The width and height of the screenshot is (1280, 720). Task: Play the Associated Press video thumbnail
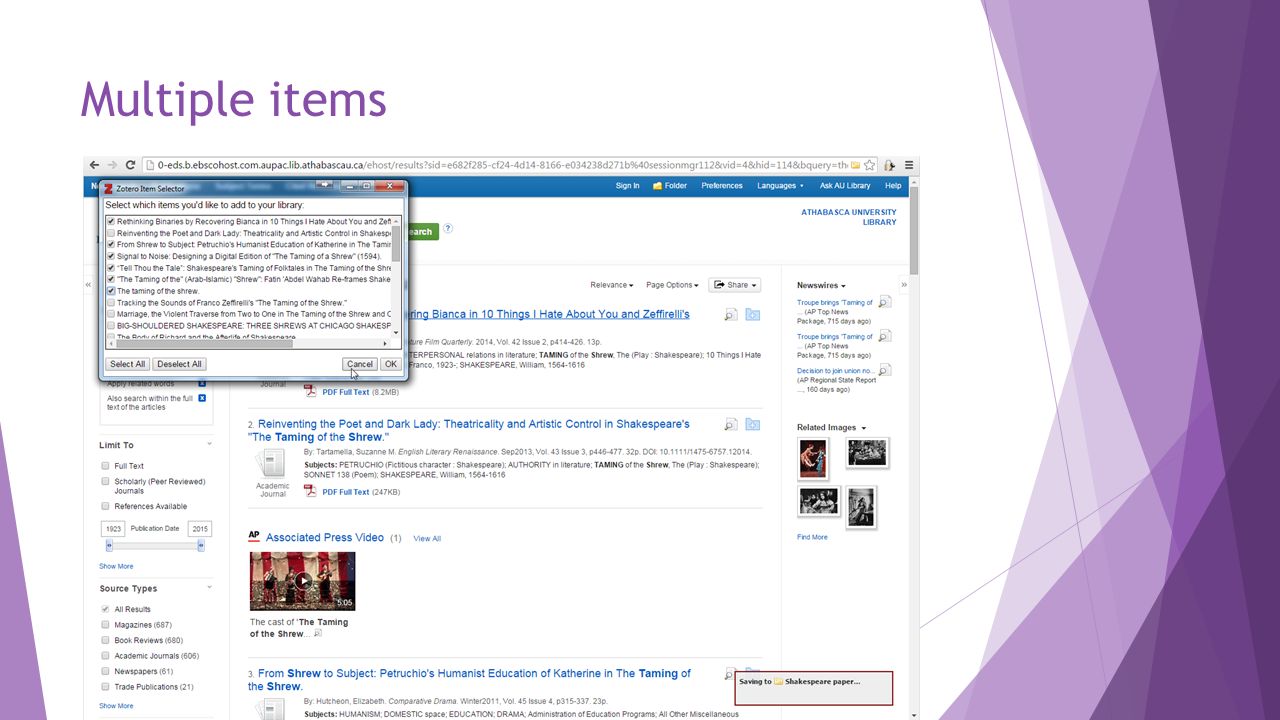coord(302,581)
